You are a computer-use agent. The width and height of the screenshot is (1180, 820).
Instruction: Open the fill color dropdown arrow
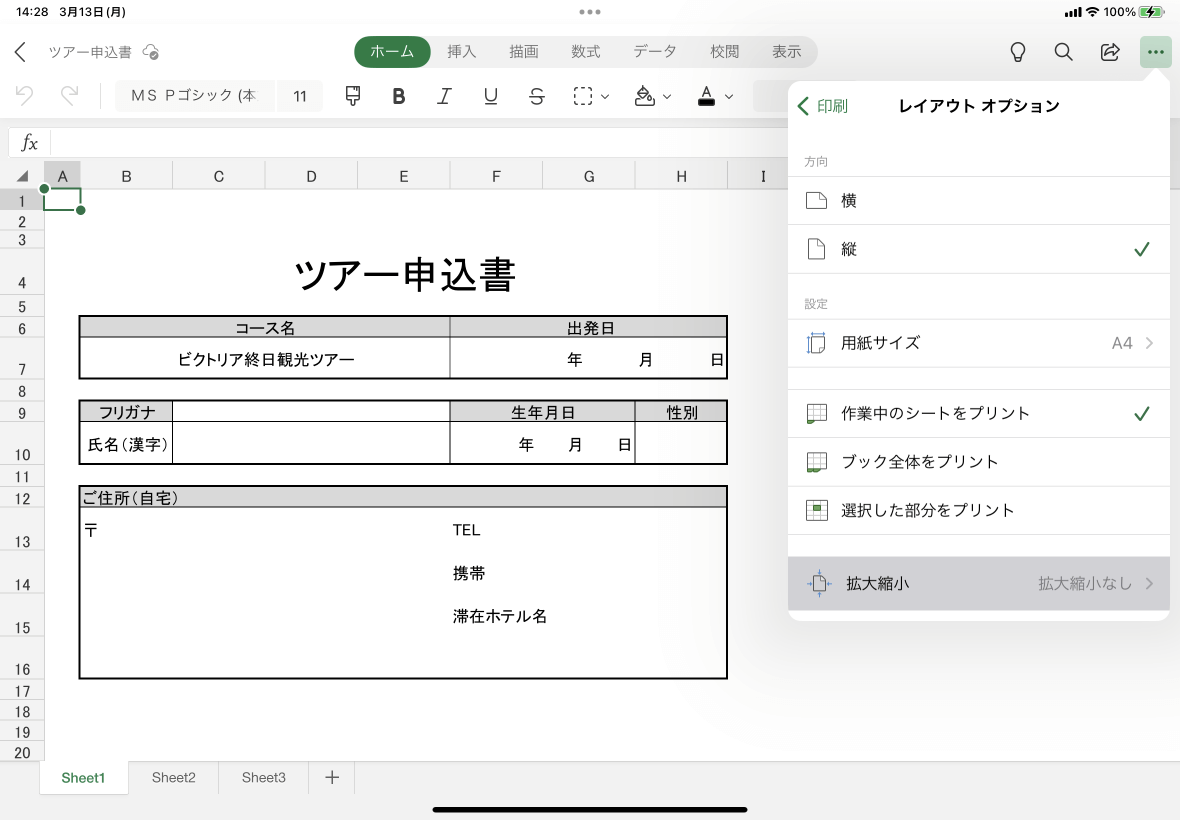(667, 96)
